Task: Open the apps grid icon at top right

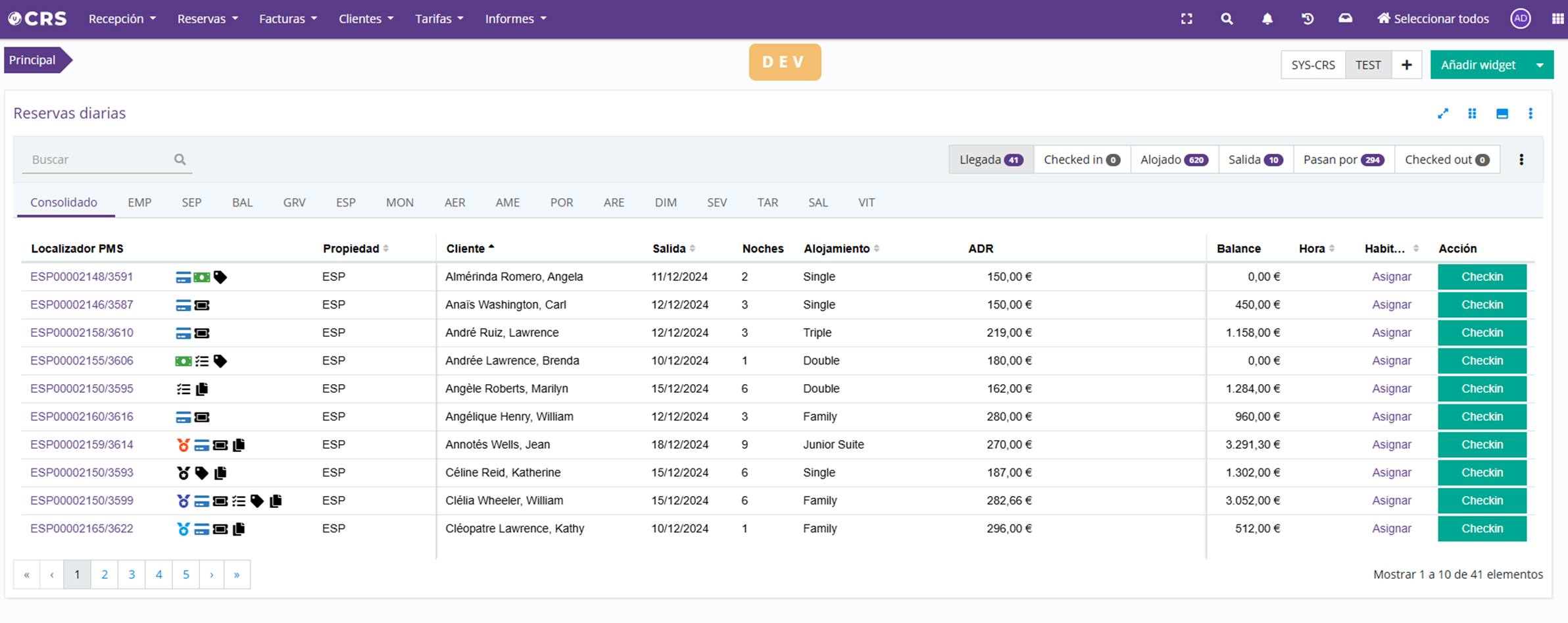Action: pyautogui.click(x=1557, y=19)
